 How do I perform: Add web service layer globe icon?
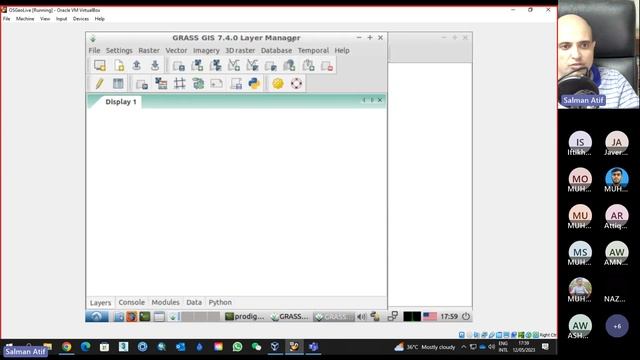289,65
